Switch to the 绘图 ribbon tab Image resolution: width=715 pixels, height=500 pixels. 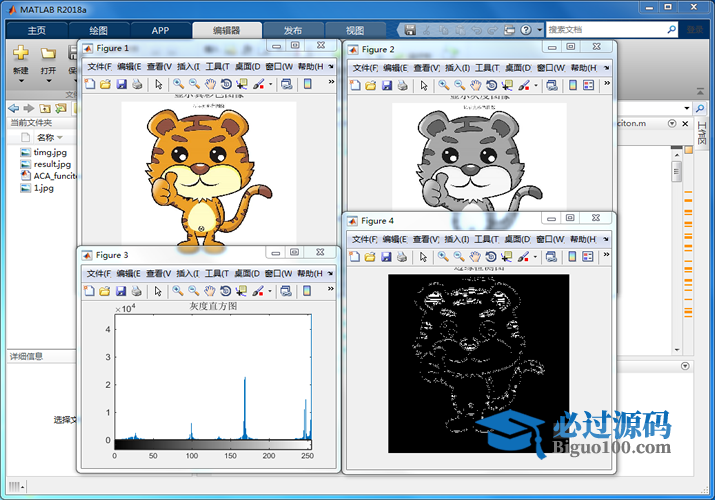(98, 31)
